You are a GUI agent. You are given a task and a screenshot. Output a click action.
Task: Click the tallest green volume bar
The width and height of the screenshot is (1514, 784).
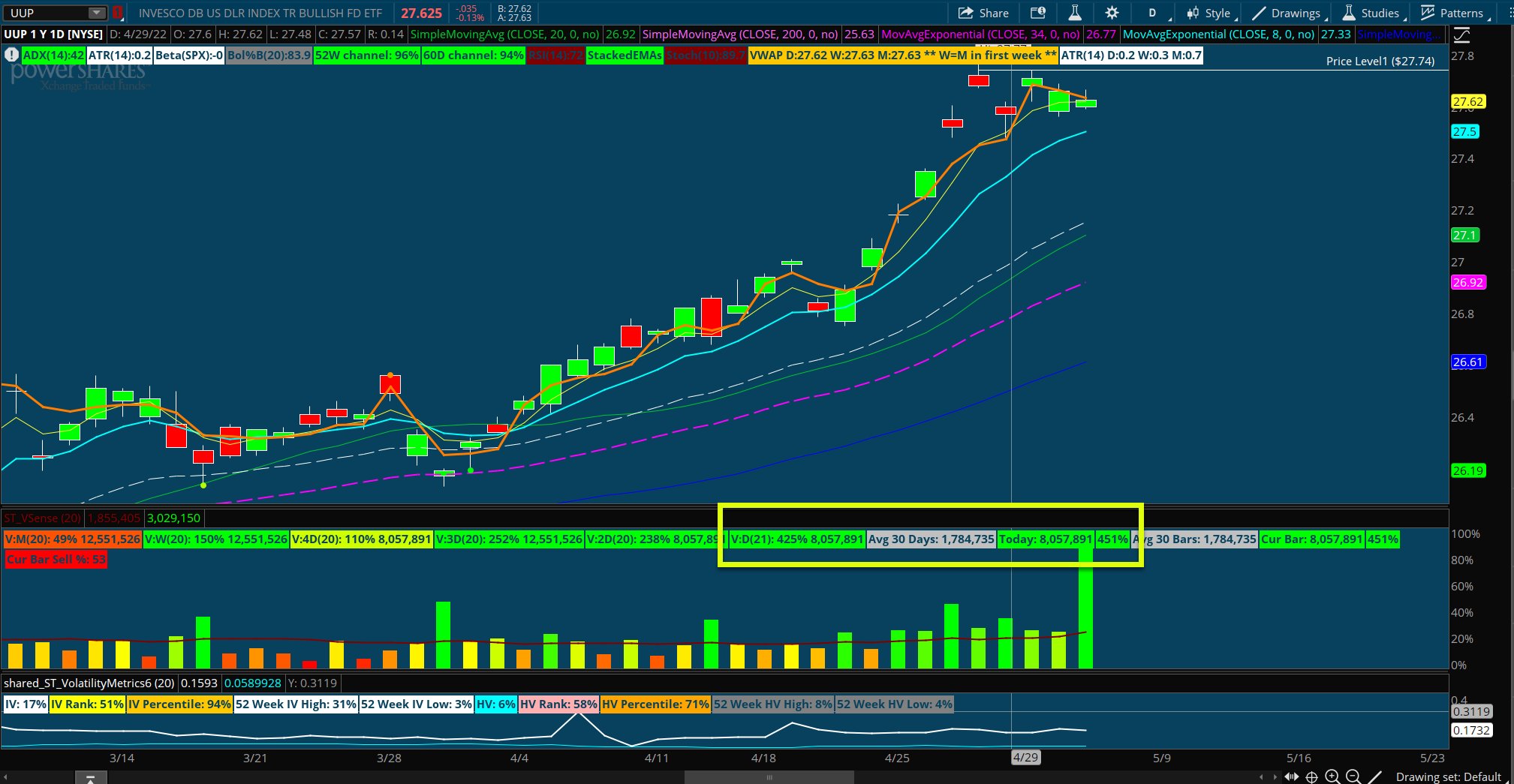click(1085, 608)
